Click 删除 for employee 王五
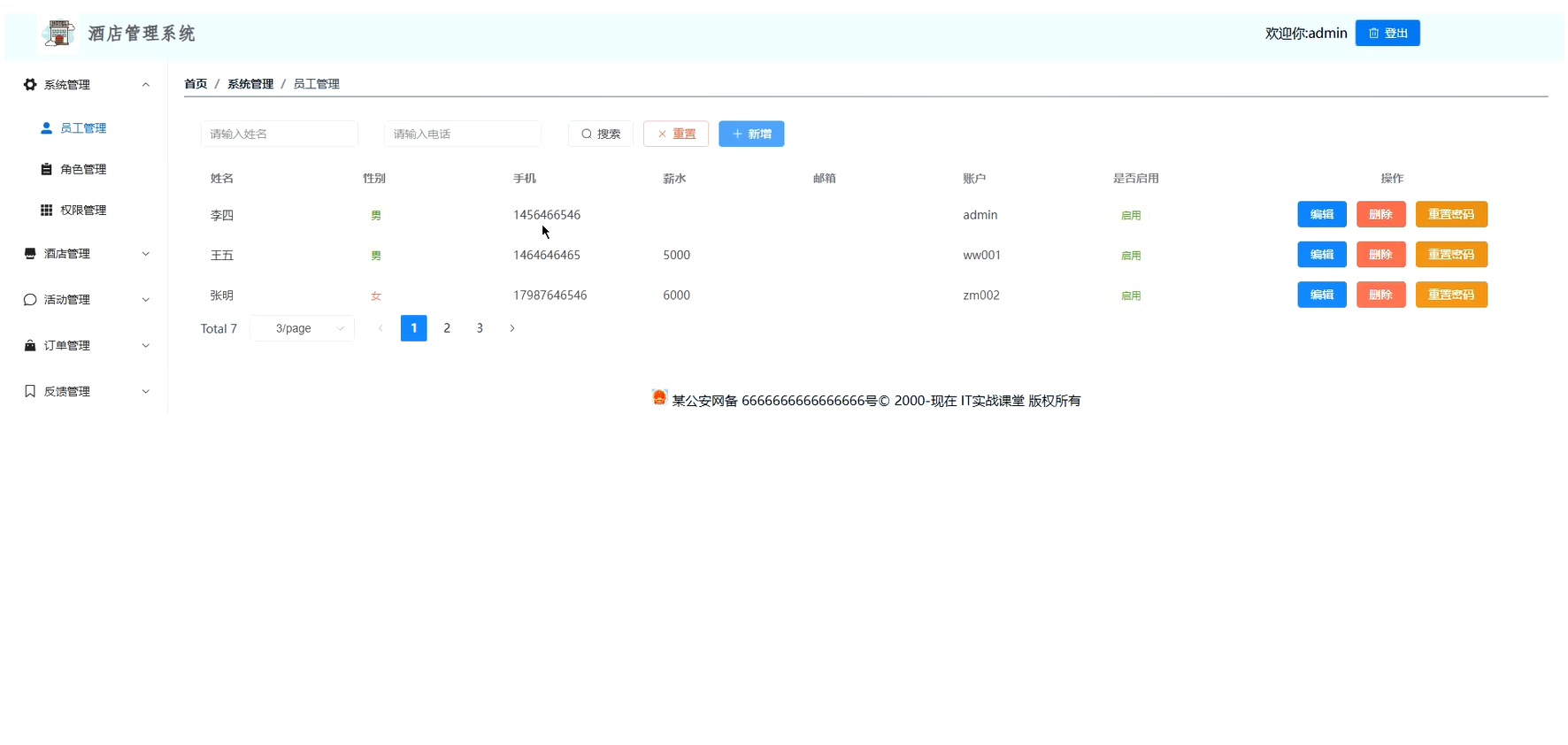 click(1381, 254)
